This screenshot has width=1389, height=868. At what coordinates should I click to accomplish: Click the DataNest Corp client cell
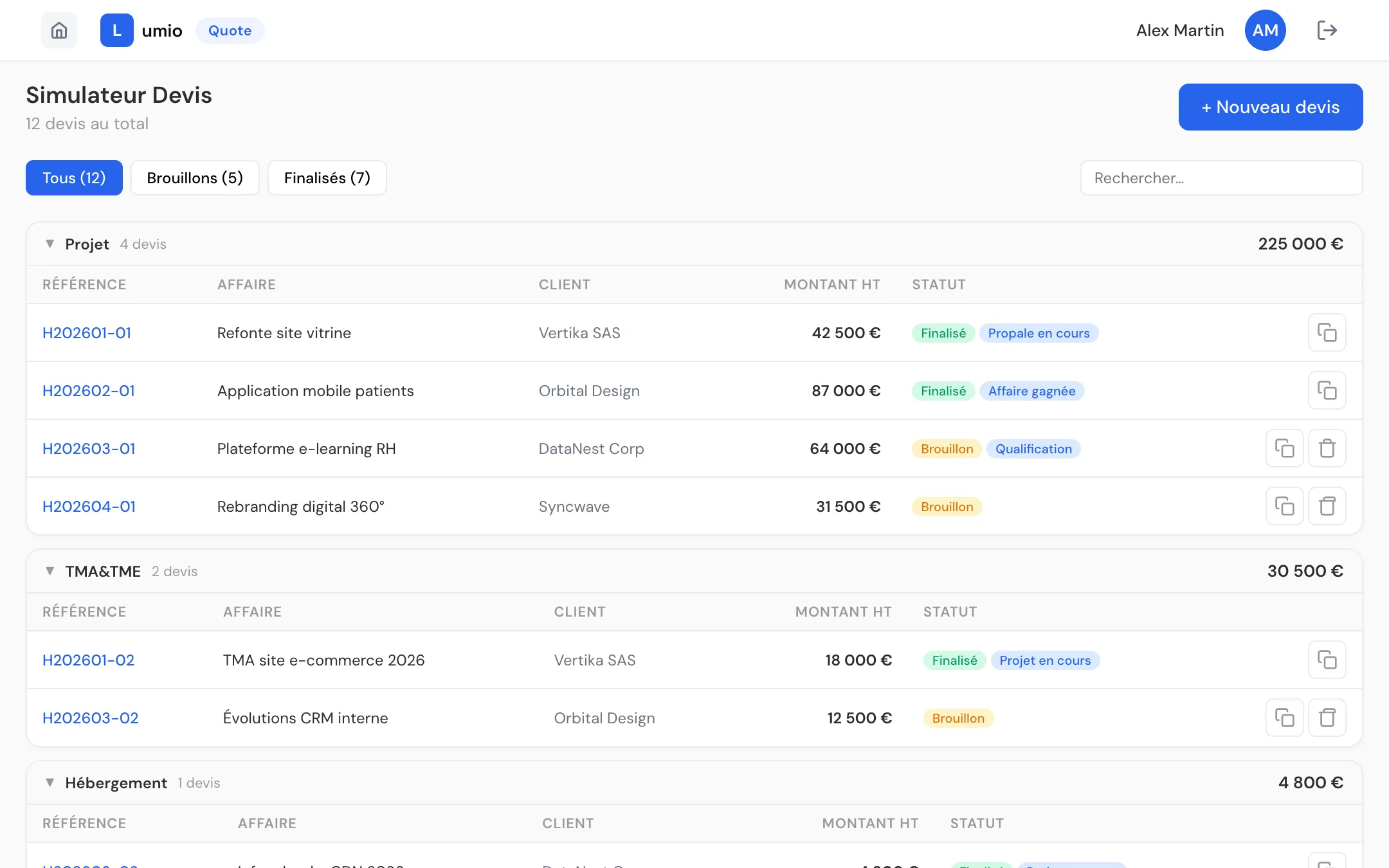click(x=591, y=449)
